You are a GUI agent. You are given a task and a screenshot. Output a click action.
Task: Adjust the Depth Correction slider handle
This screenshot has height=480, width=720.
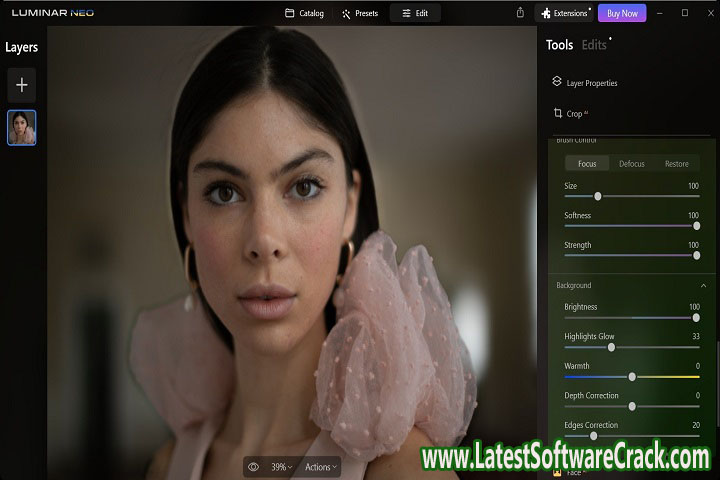pyautogui.click(x=632, y=407)
